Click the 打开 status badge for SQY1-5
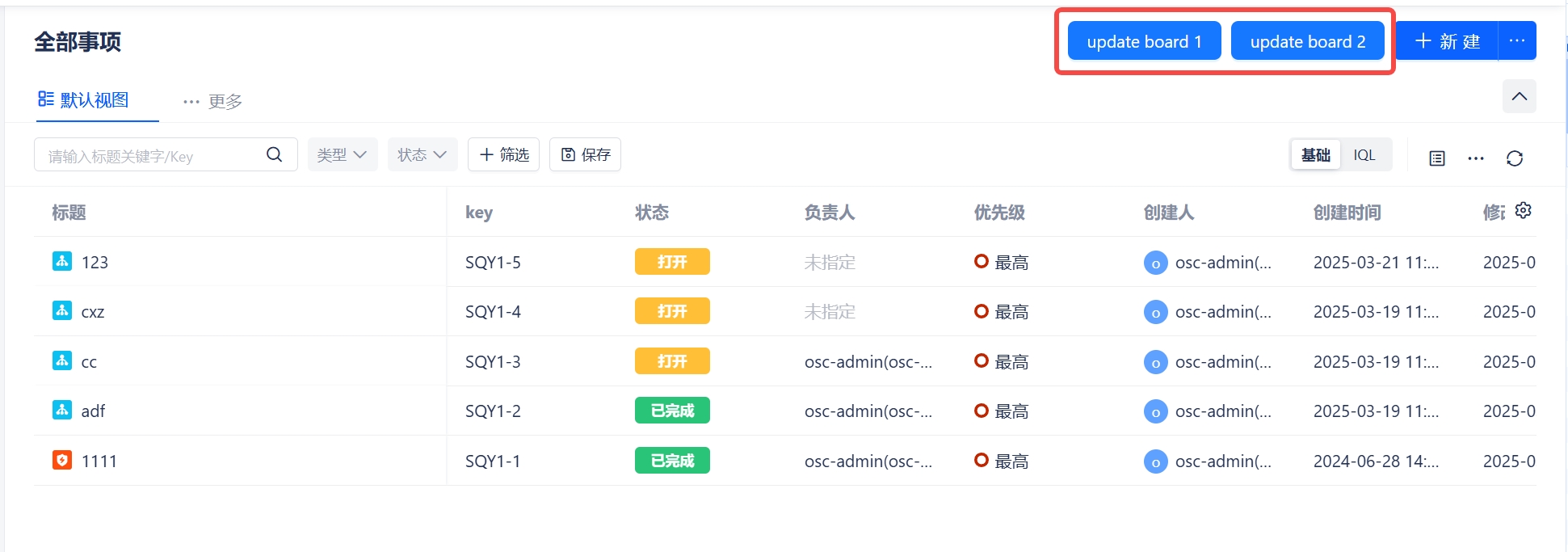This screenshot has width=1568, height=552. point(671,262)
